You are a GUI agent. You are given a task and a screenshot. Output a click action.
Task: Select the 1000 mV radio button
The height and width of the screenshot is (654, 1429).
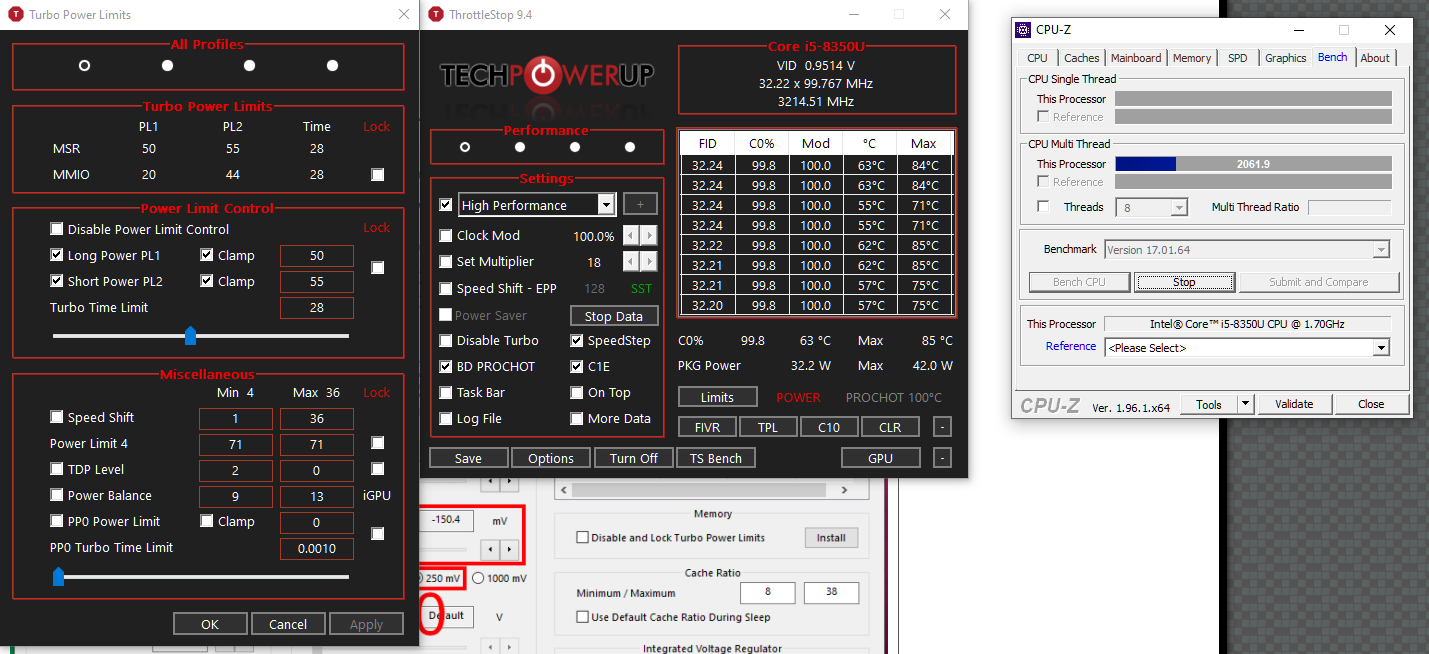[478, 578]
